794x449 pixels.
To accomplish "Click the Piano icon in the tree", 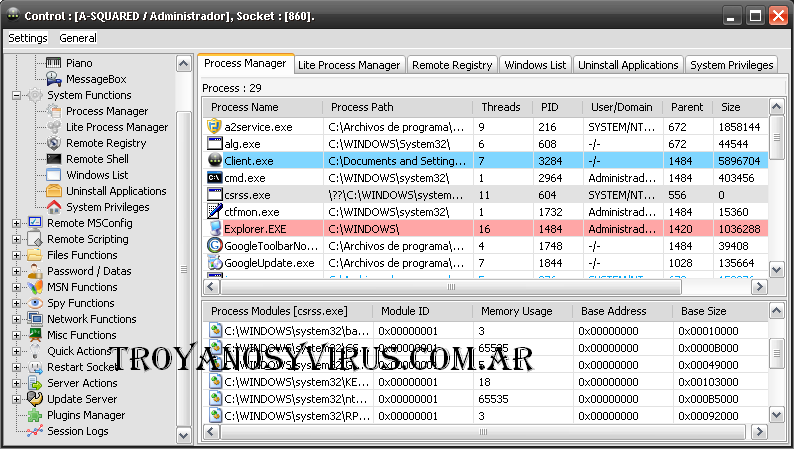I will [x=54, y=63].
